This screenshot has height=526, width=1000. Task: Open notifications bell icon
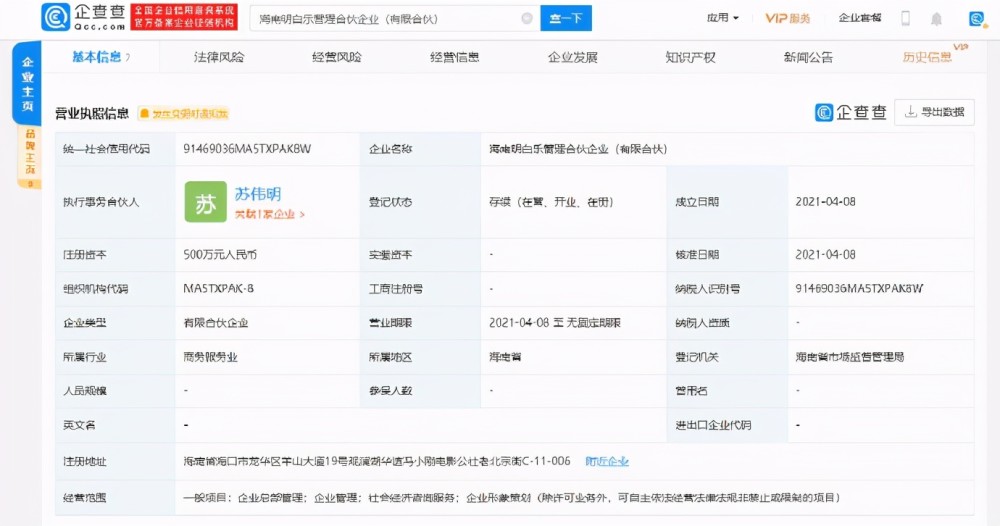click(936, 18)
